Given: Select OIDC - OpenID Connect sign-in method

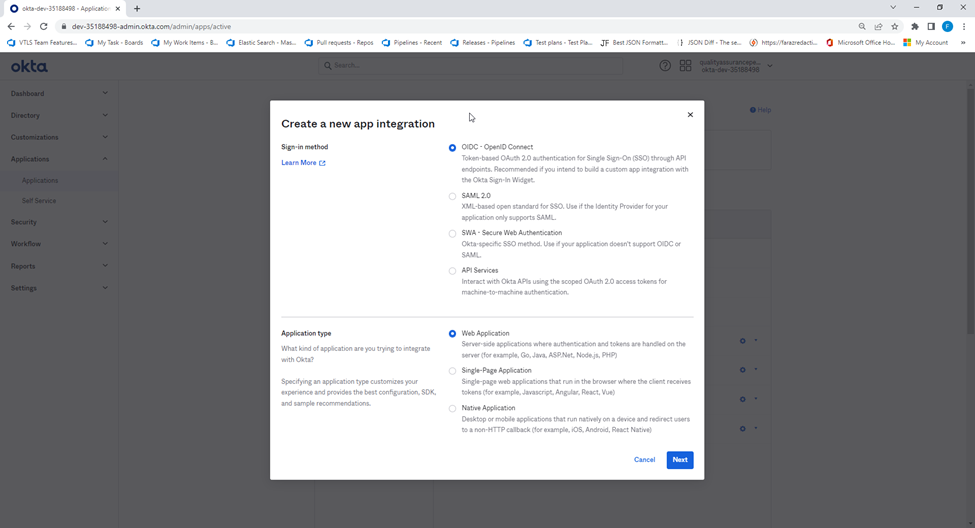Looking at the screenshot, I should [452, 147].
